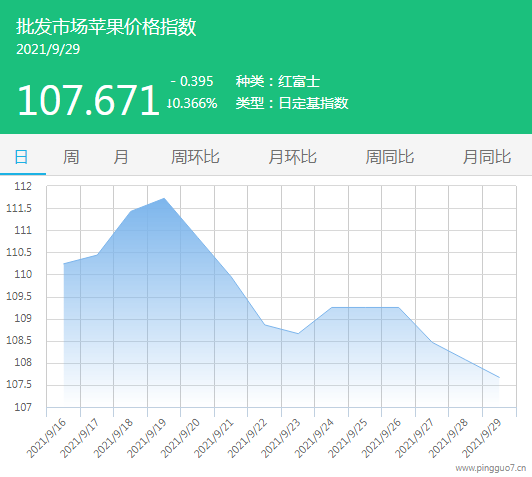Click the 批发市场苹果价格指数 title

[x=106, y=26]
